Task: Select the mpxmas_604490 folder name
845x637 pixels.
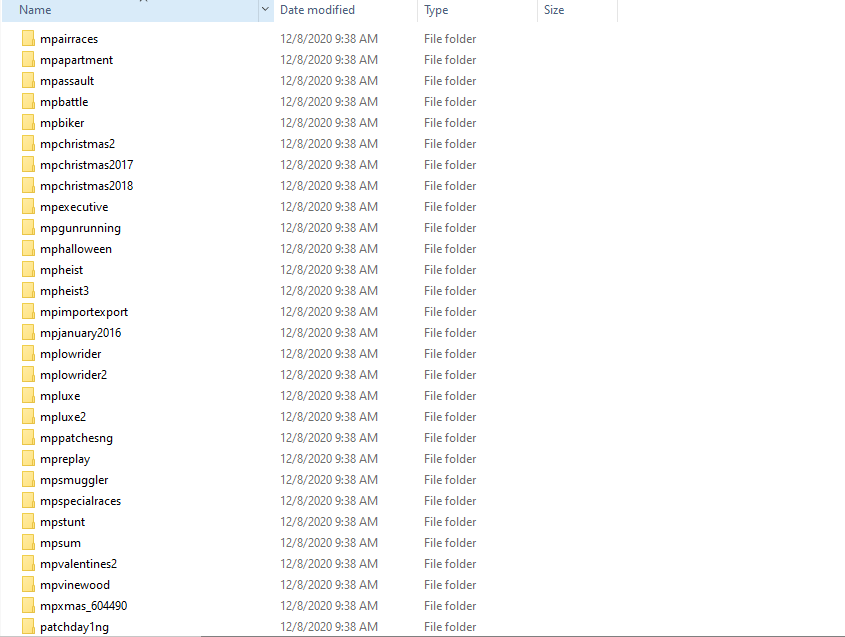Action: coord(84,606)
